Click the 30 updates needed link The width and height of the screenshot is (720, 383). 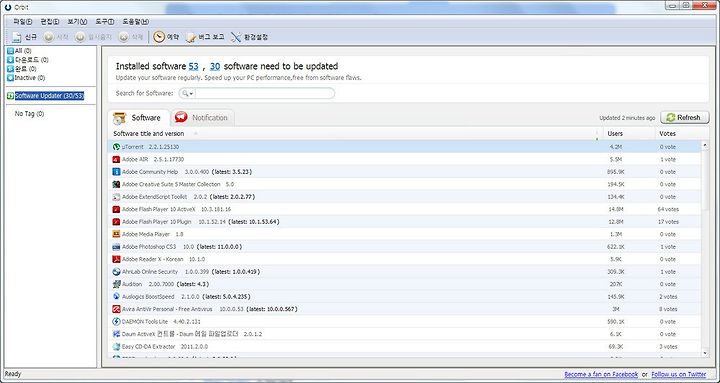(x=215, y=67)
